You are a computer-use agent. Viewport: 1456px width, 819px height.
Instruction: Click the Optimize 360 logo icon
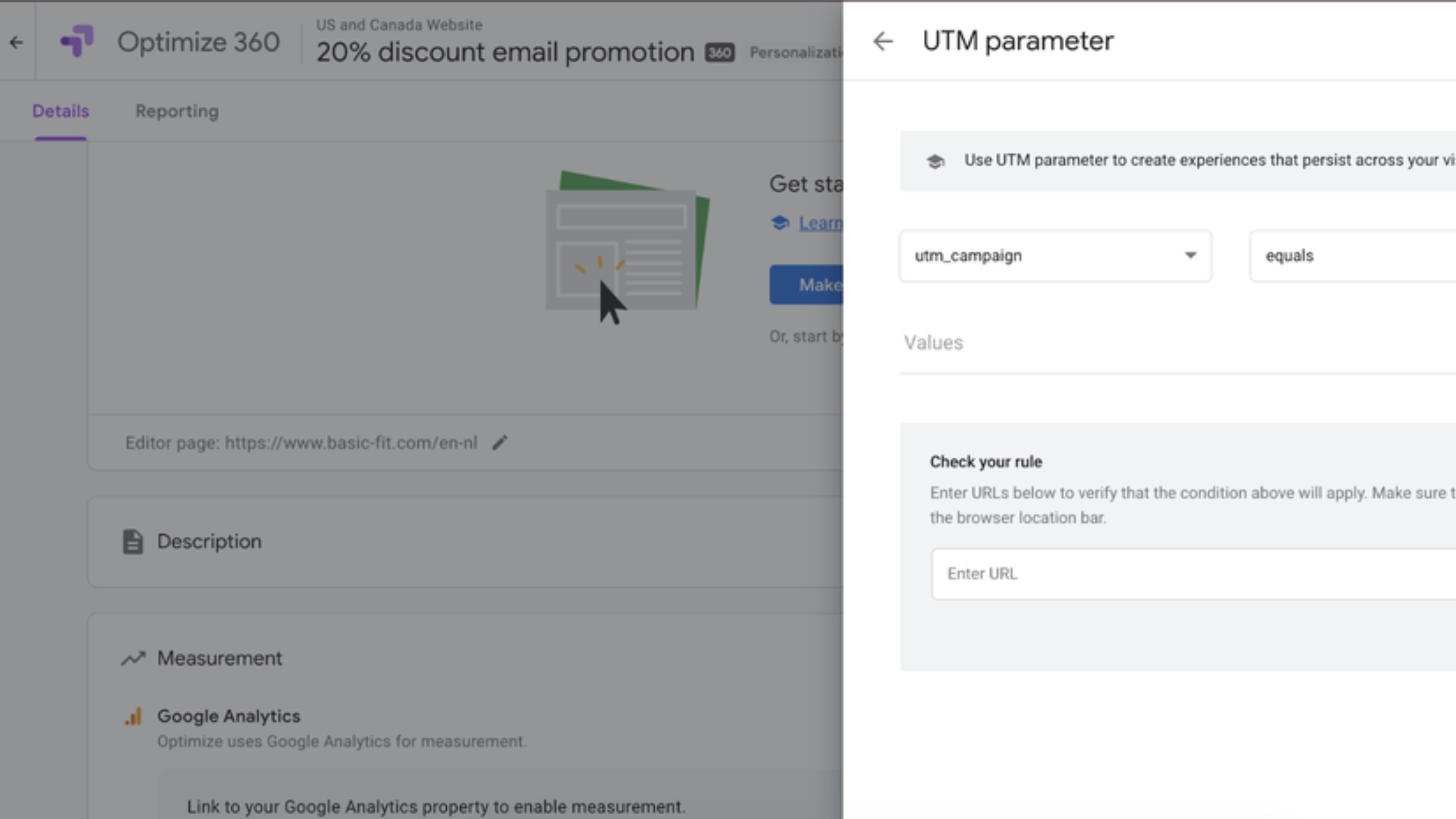(77, 41)
